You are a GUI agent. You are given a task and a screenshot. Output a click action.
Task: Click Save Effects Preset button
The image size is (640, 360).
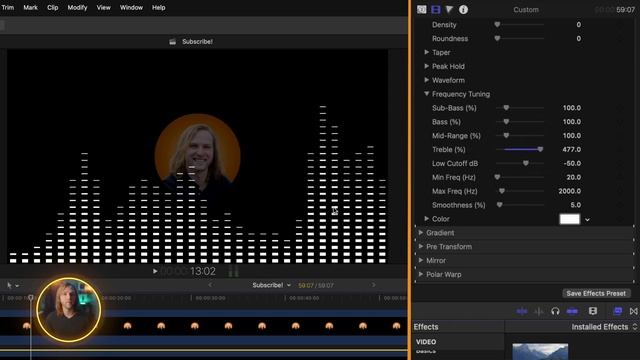[x=596, y=293]
